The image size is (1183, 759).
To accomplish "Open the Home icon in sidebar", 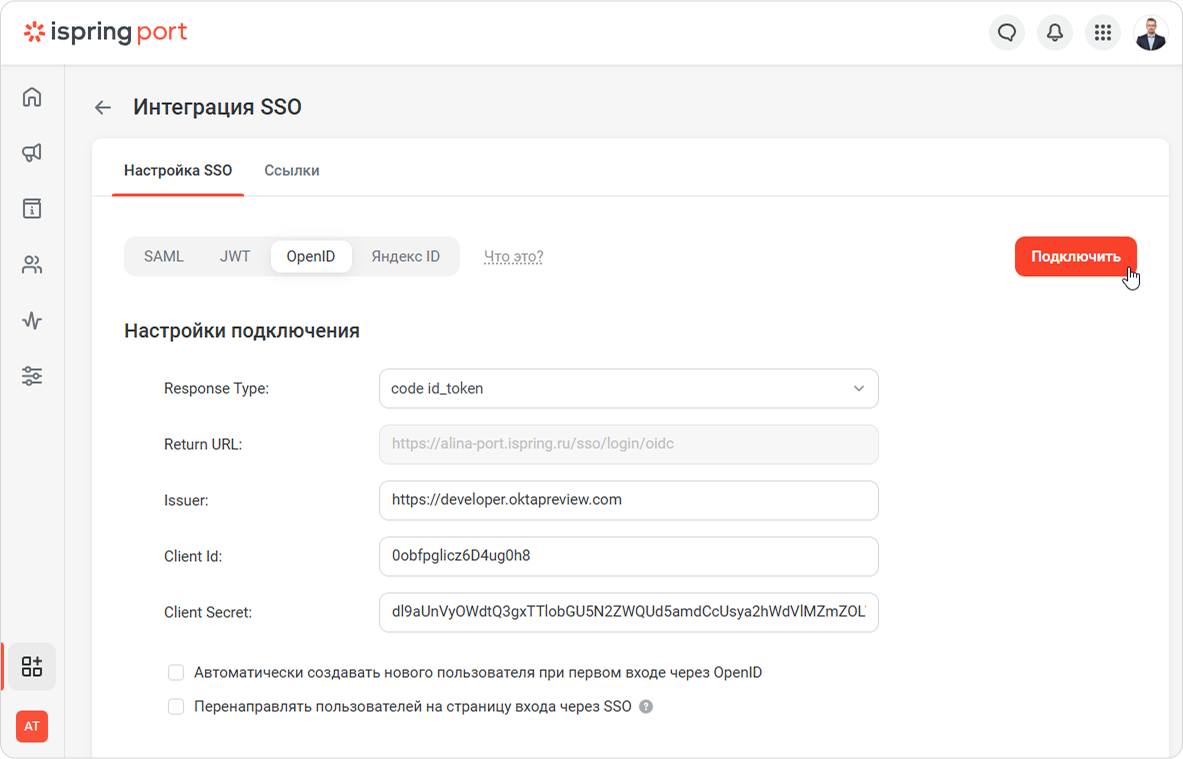I will (x=32, y=97).
